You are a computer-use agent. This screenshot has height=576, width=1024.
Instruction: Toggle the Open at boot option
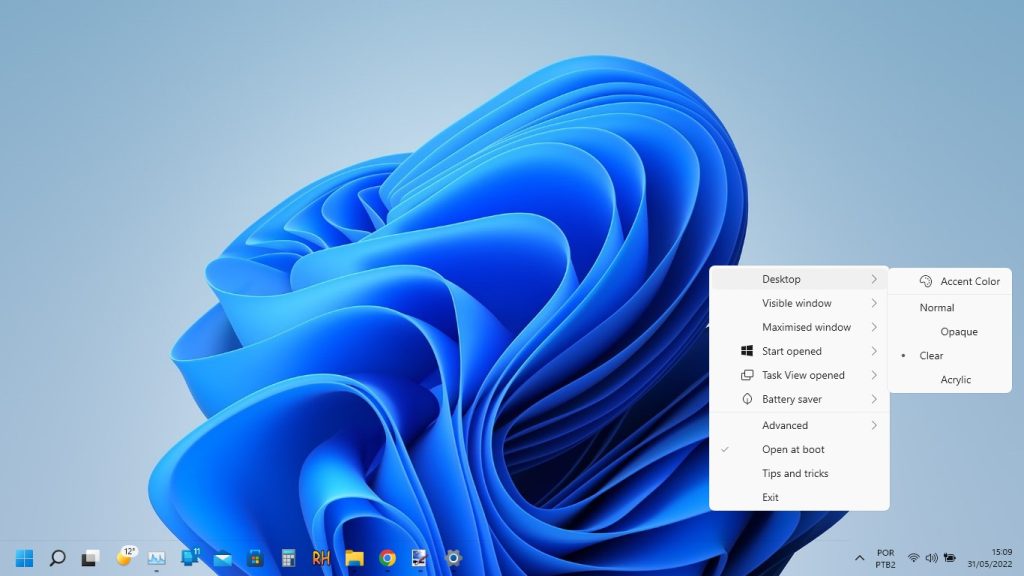click(792, 449)
